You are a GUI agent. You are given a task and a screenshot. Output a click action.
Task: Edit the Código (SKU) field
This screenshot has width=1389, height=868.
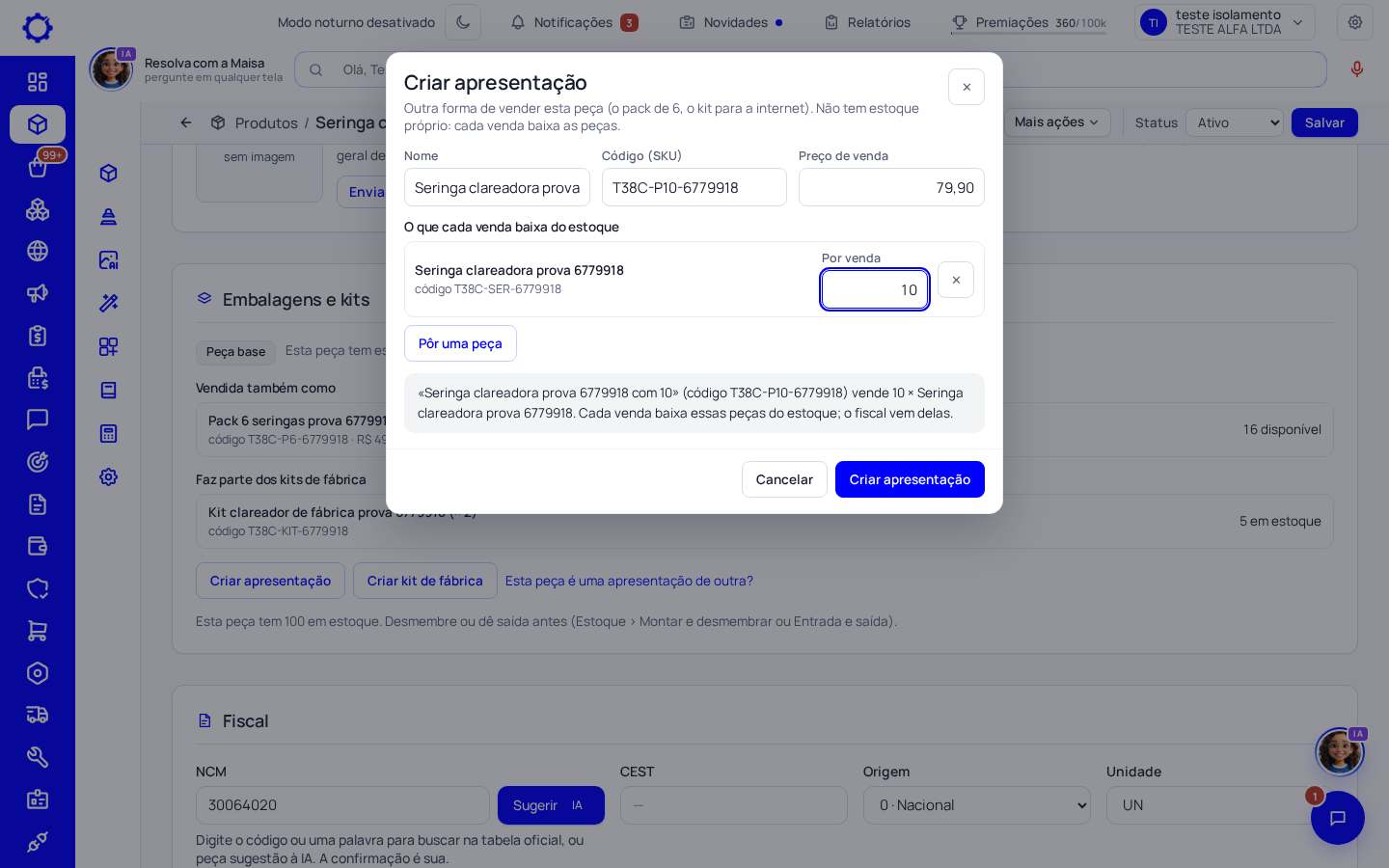[694, 187]
